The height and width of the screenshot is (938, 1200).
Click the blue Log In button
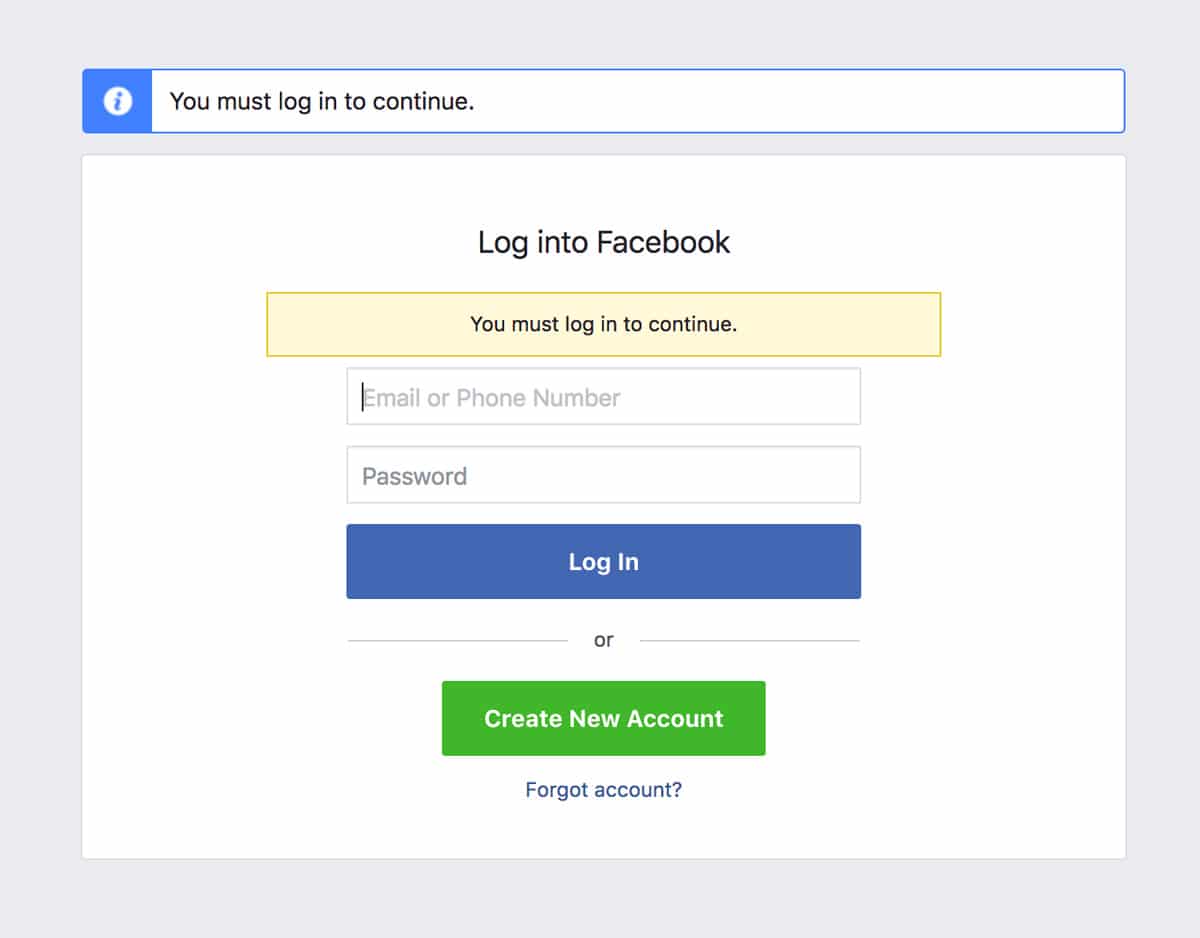[604, 561]
